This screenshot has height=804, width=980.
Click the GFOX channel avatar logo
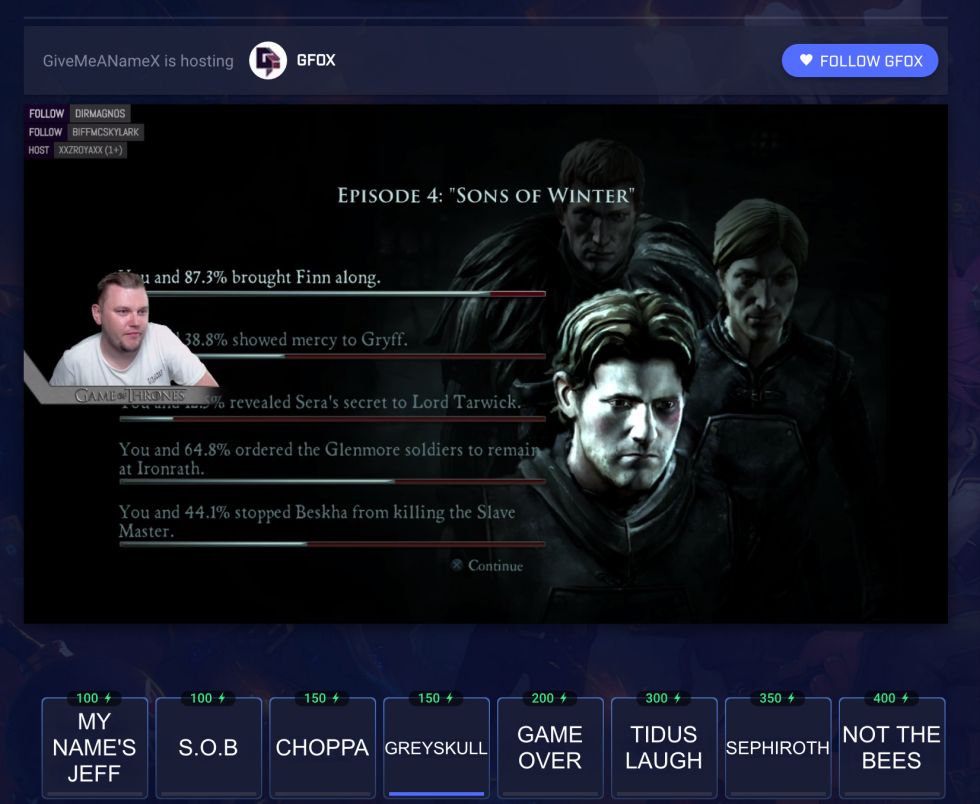(x=268, y=61)
